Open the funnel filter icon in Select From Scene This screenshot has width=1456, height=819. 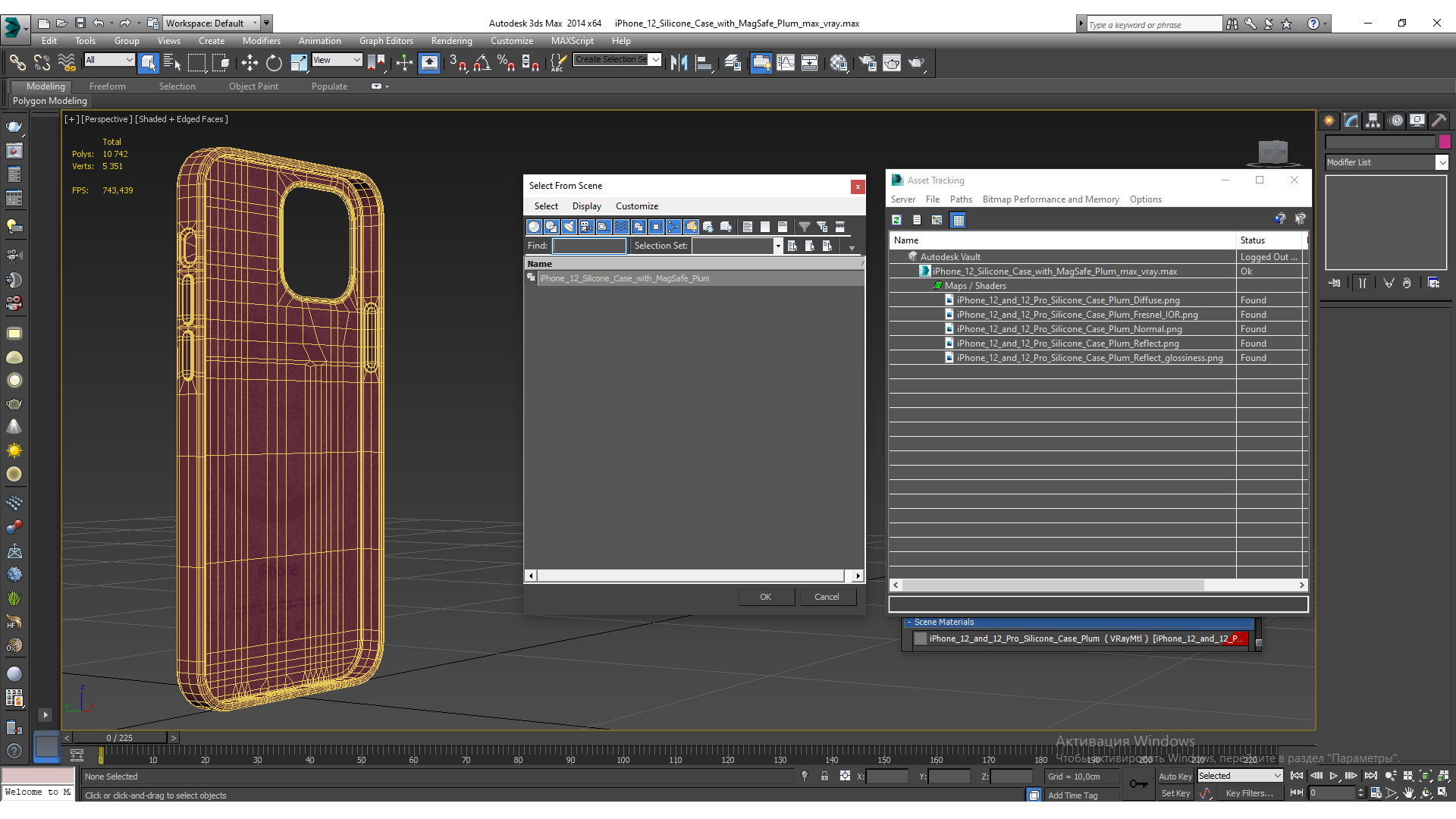point(805,227)
